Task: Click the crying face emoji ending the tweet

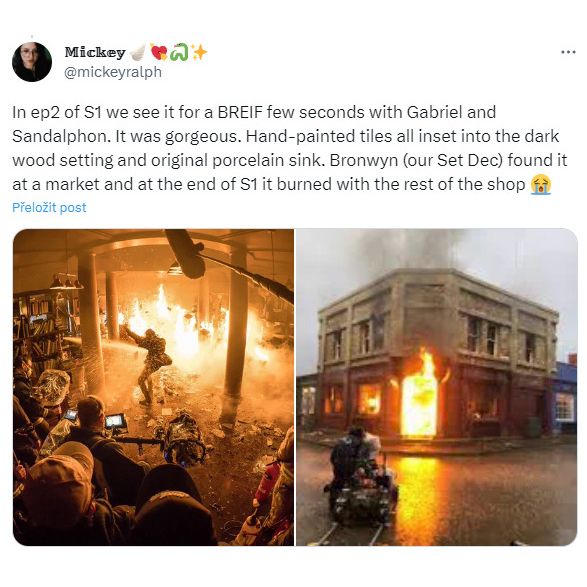Action: [x=541, y=185]
